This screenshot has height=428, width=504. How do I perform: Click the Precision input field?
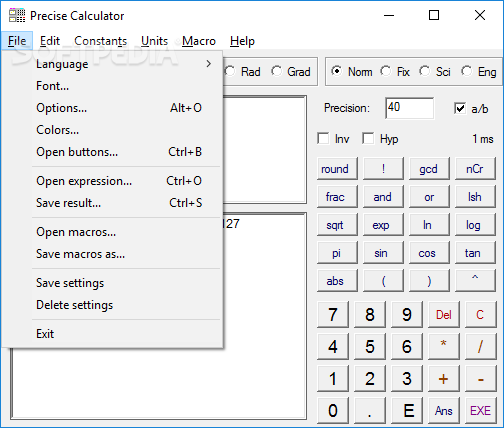[409, 108]
